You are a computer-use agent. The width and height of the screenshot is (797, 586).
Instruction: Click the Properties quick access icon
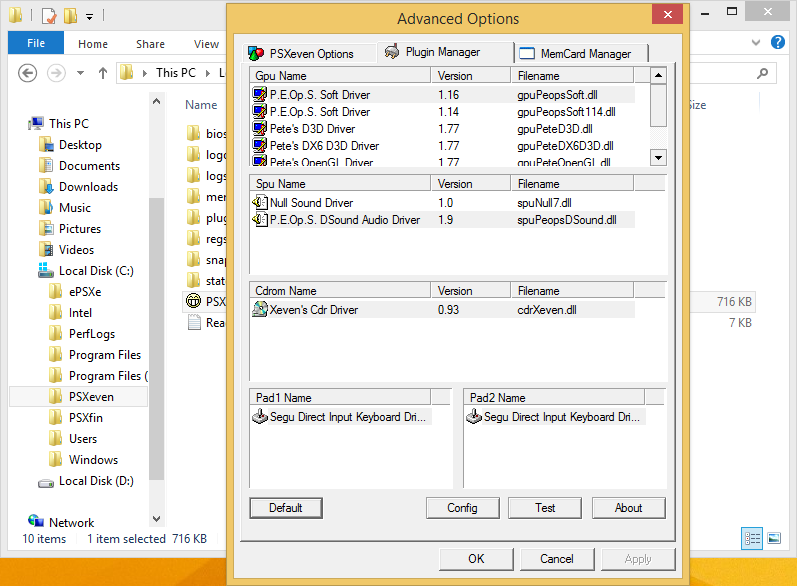coord(48,16)
